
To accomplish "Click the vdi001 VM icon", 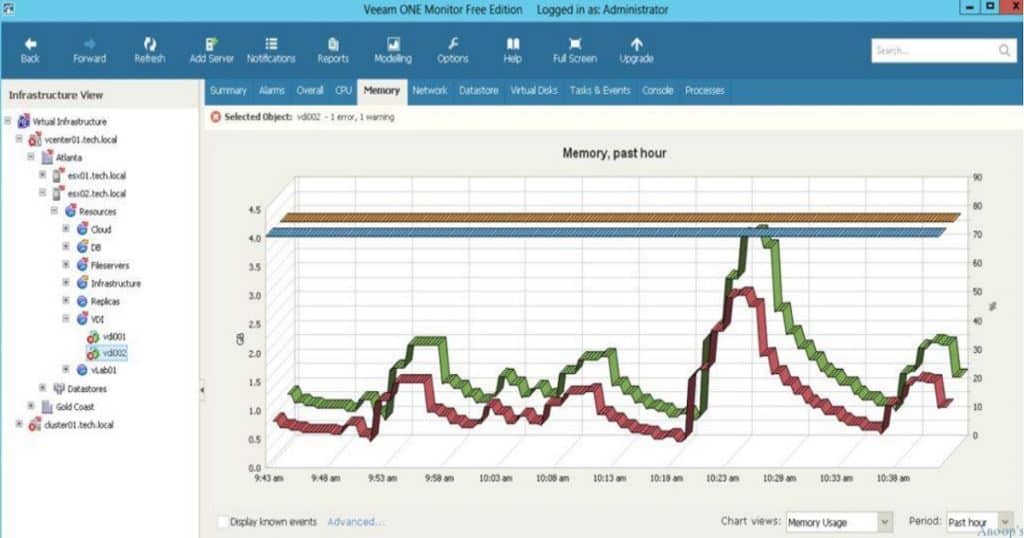I will coord(93,337).
